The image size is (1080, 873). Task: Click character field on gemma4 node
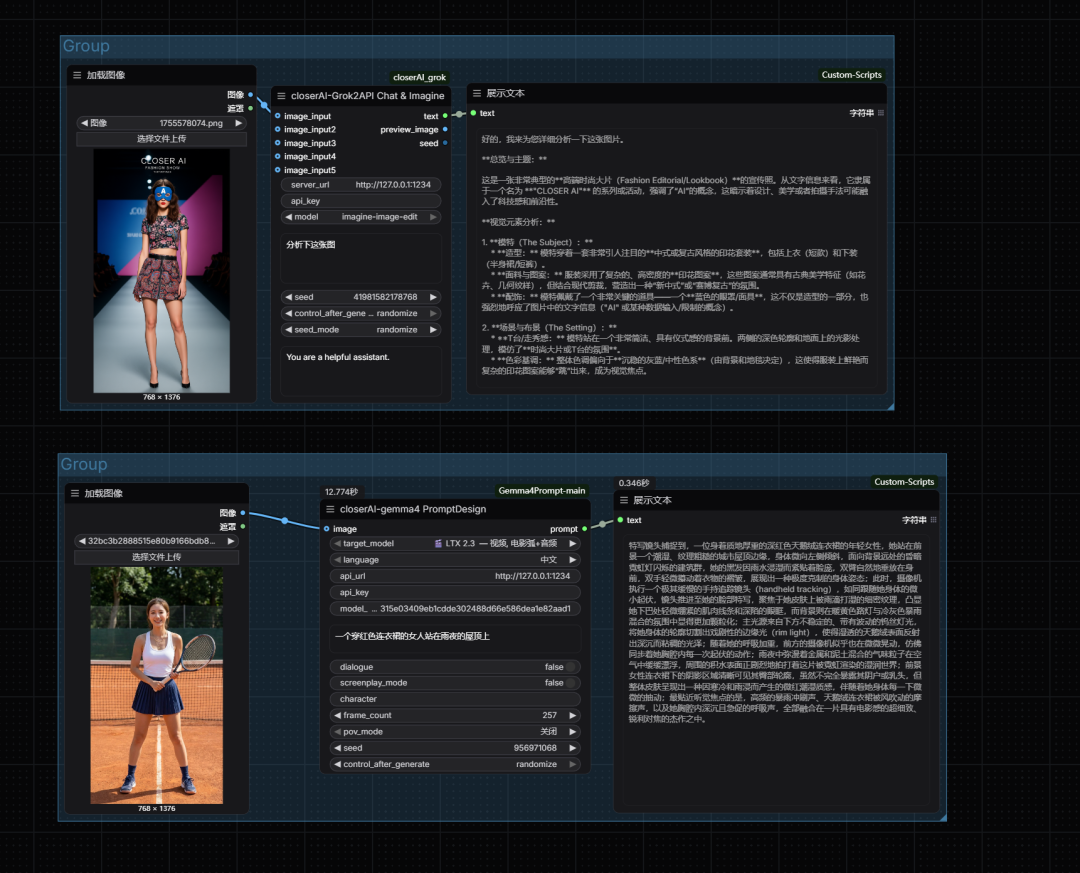pos(455,699)
